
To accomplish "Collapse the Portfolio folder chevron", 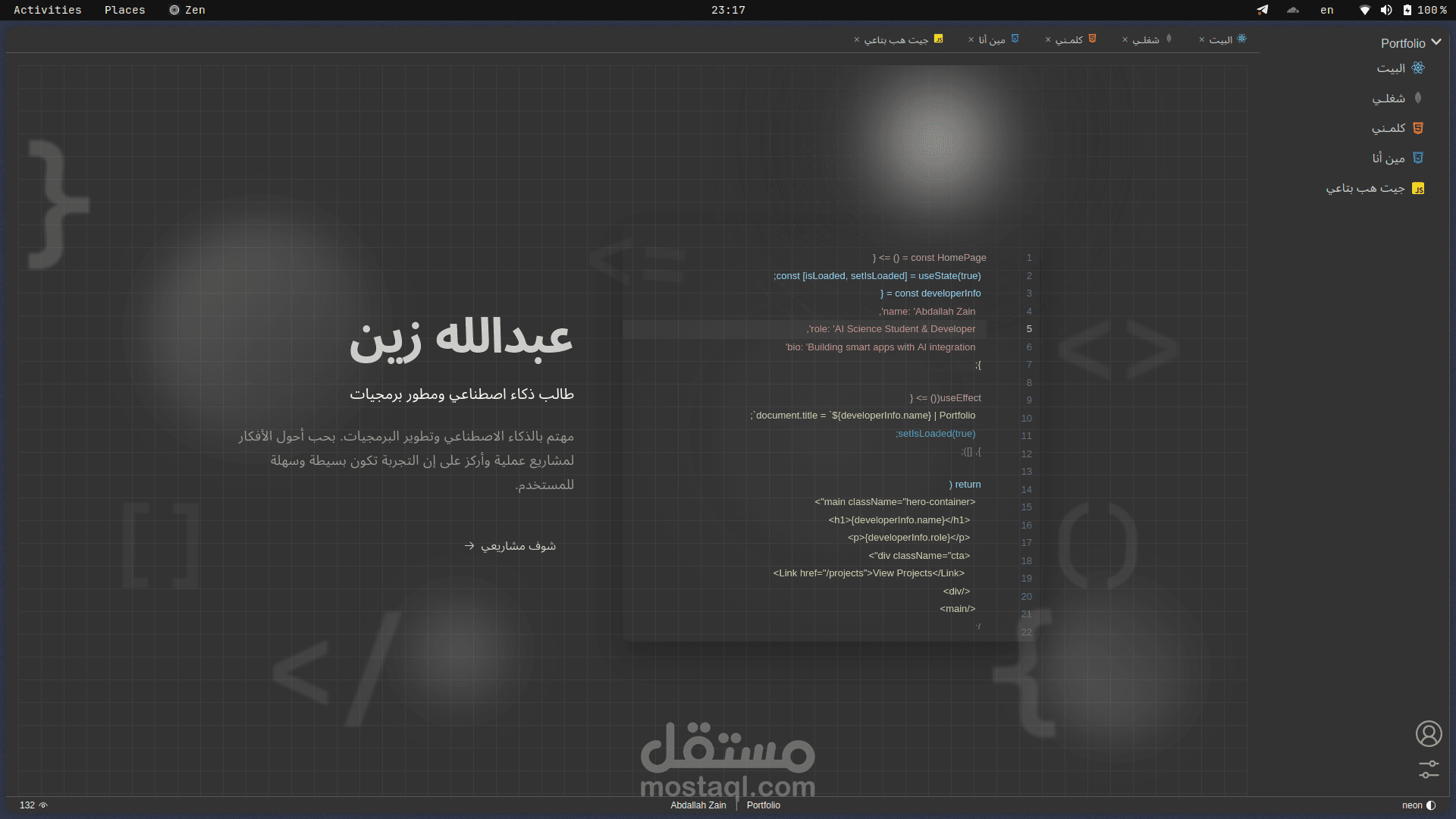I will click(x=1436, y=43).
